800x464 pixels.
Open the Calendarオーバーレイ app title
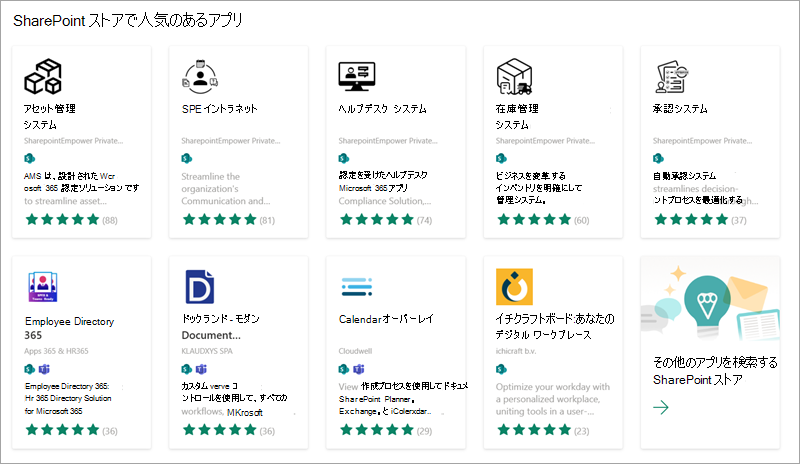click(x=386, y=319)
